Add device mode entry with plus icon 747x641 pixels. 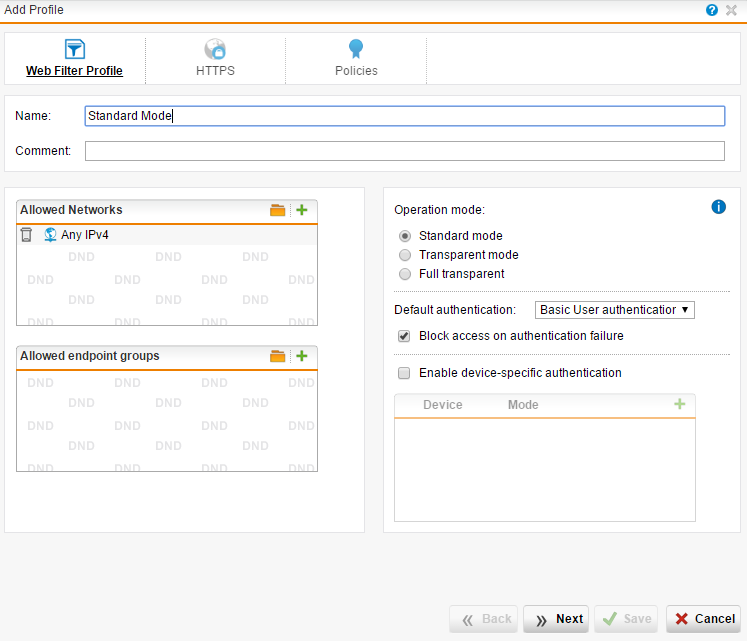680,404
